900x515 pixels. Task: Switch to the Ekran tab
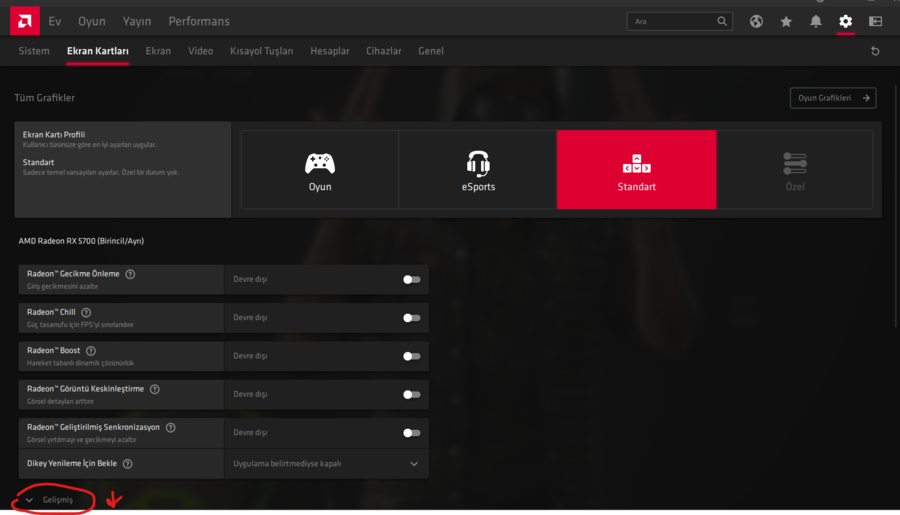(x=158, y=51)
